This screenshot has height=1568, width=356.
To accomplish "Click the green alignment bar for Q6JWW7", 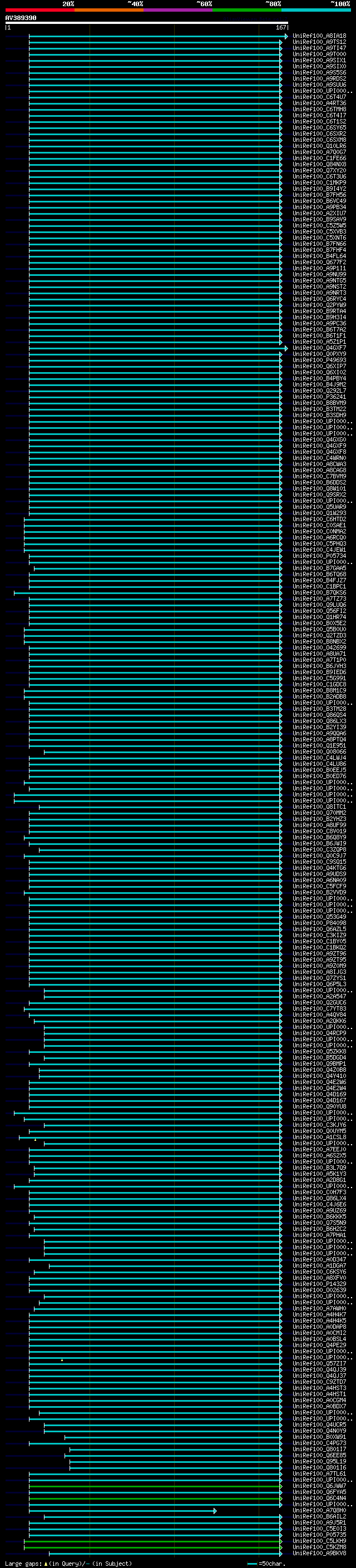I will pyautogui.click(x=155, y=1486).
